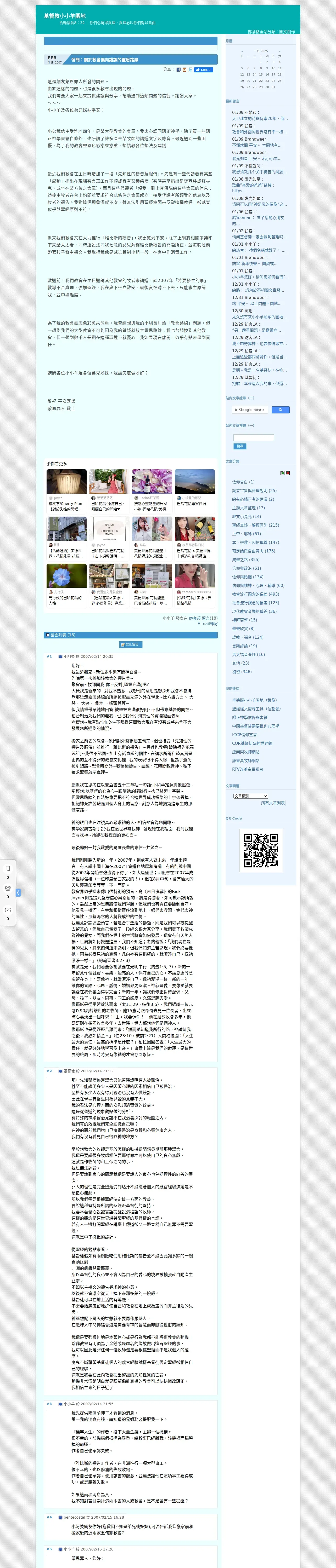The image size is (336, 1568).
Task: Select calendar date 14 in 一月 2025
Action: coord(255,74)
